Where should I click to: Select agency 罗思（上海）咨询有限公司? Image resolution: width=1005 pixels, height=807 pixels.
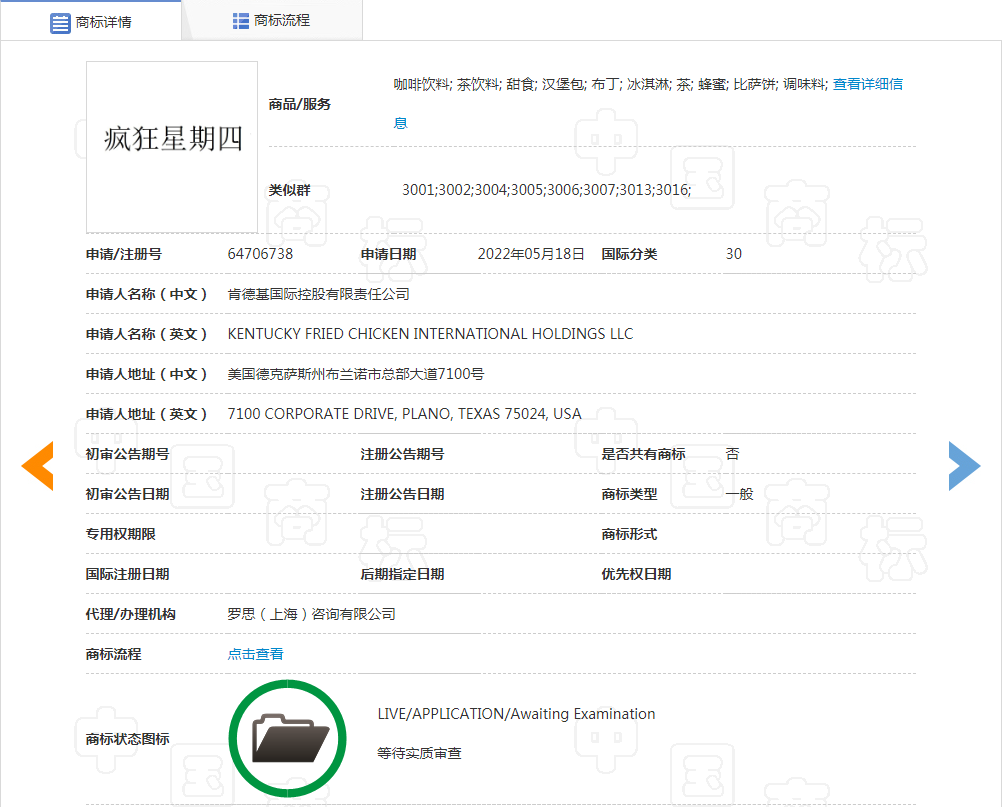tap(311, 614)
